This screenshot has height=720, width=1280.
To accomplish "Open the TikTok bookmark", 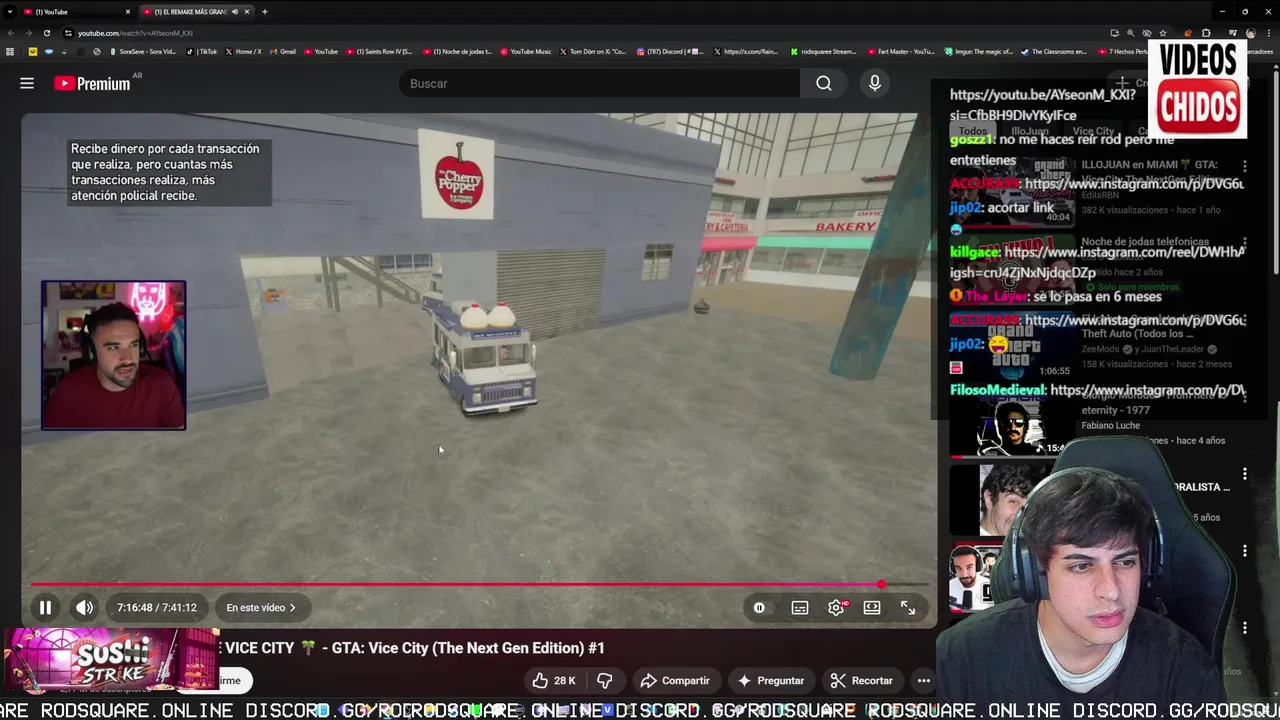I will coord(202,51).
